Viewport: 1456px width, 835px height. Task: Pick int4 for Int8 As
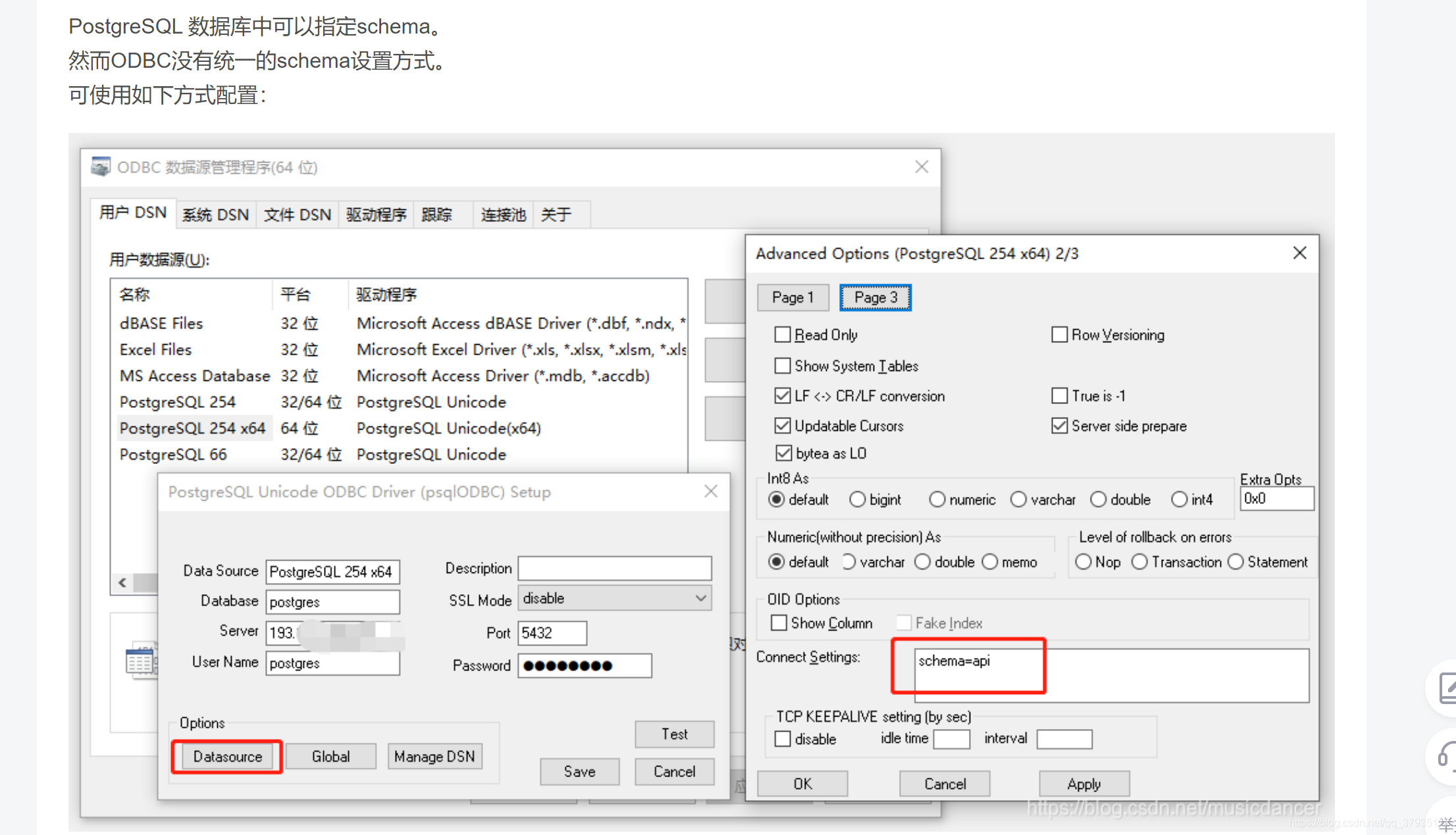(1179, 499)
